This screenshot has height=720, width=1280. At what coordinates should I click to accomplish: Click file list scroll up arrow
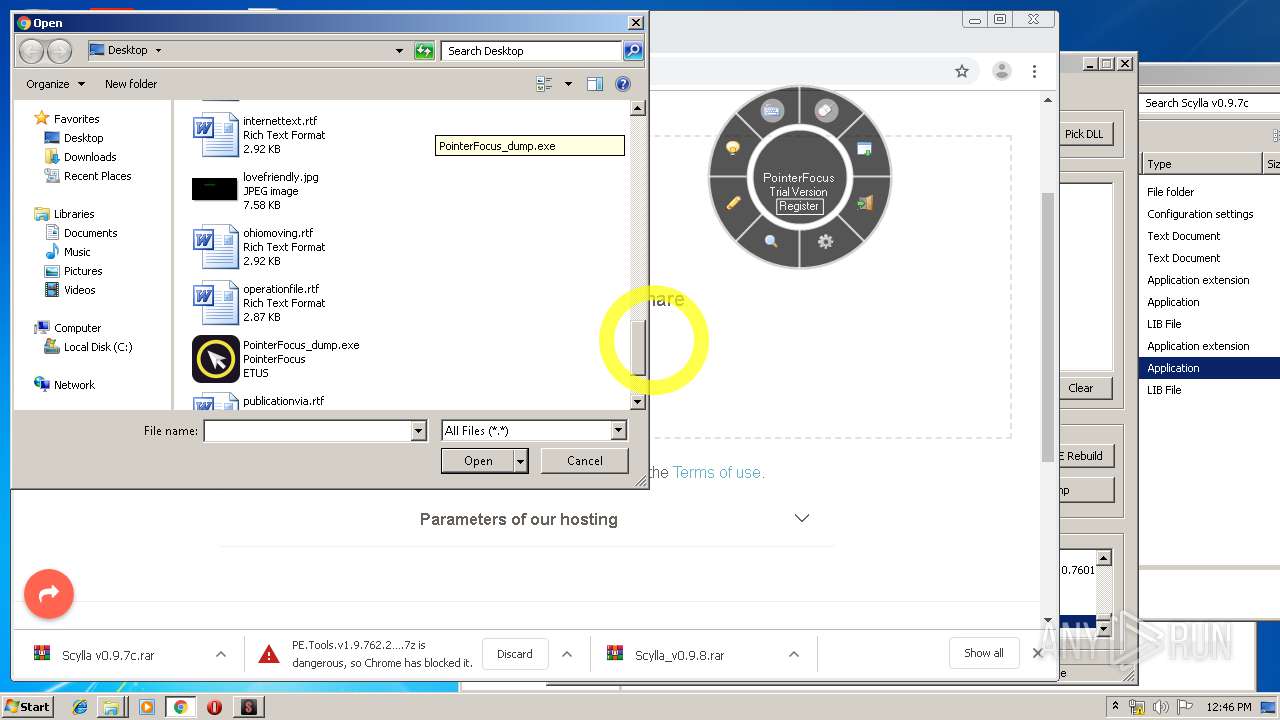(x=638, y=108)
